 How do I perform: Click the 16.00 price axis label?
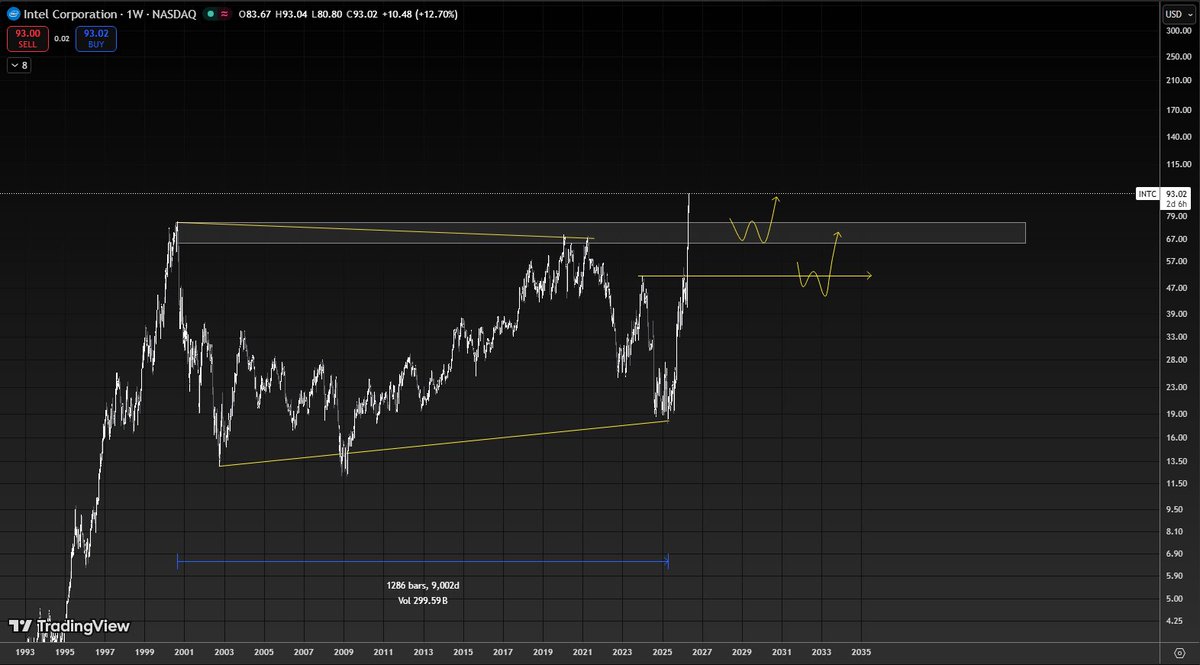(x=1176, y=439)
